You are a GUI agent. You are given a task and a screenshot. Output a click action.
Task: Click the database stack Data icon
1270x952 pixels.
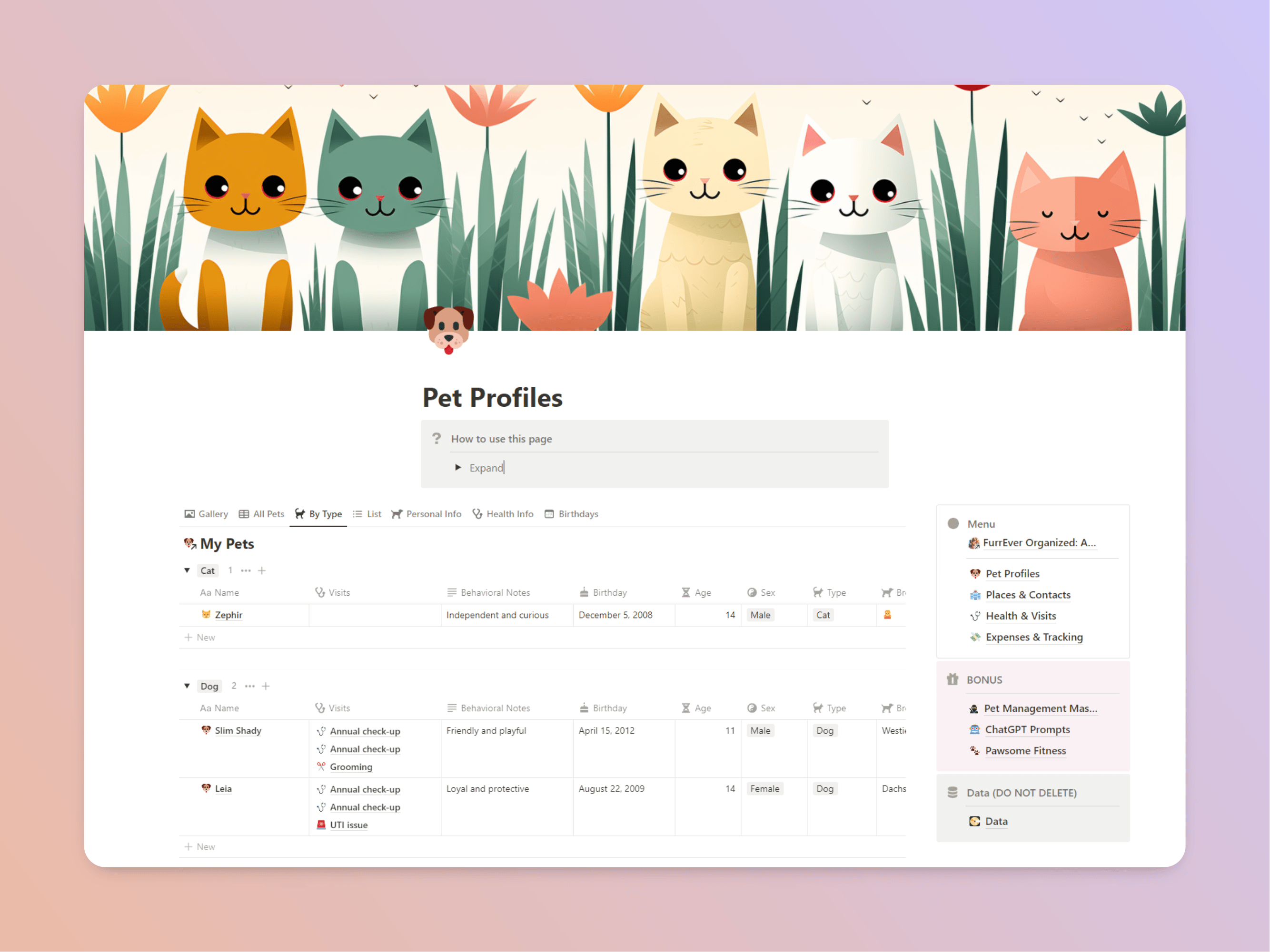952,793
